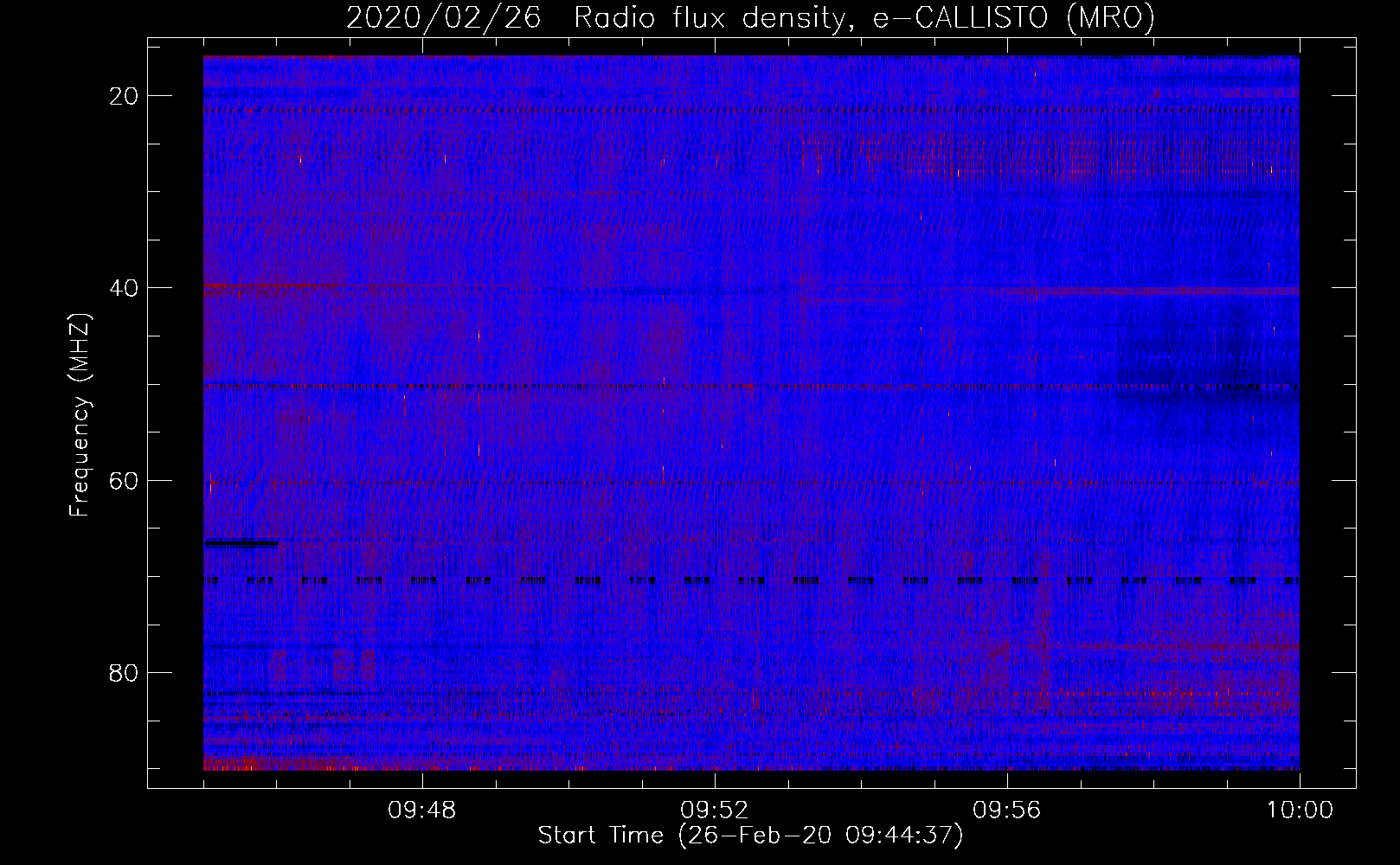Click the 'Frequency (MHZ)' axis label
The height and width of the screenshot is (865, 1400).
[x=80, y=415]
